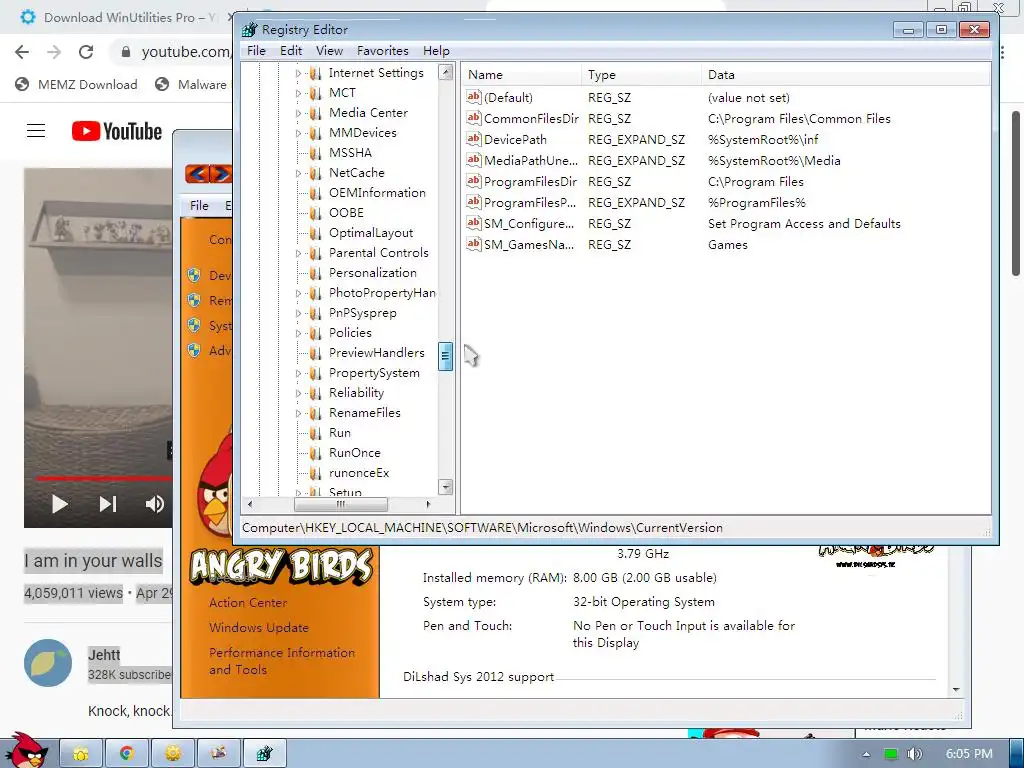Viewport: 1024px width, 768px height.
Task: Expand the NetCache registry key
Action: click(298, 173)
